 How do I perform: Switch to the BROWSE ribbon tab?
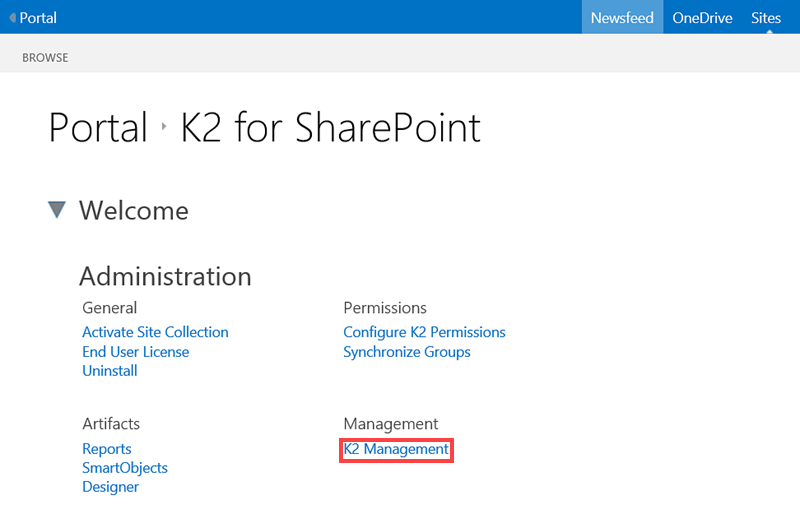(x=45, y=58)
